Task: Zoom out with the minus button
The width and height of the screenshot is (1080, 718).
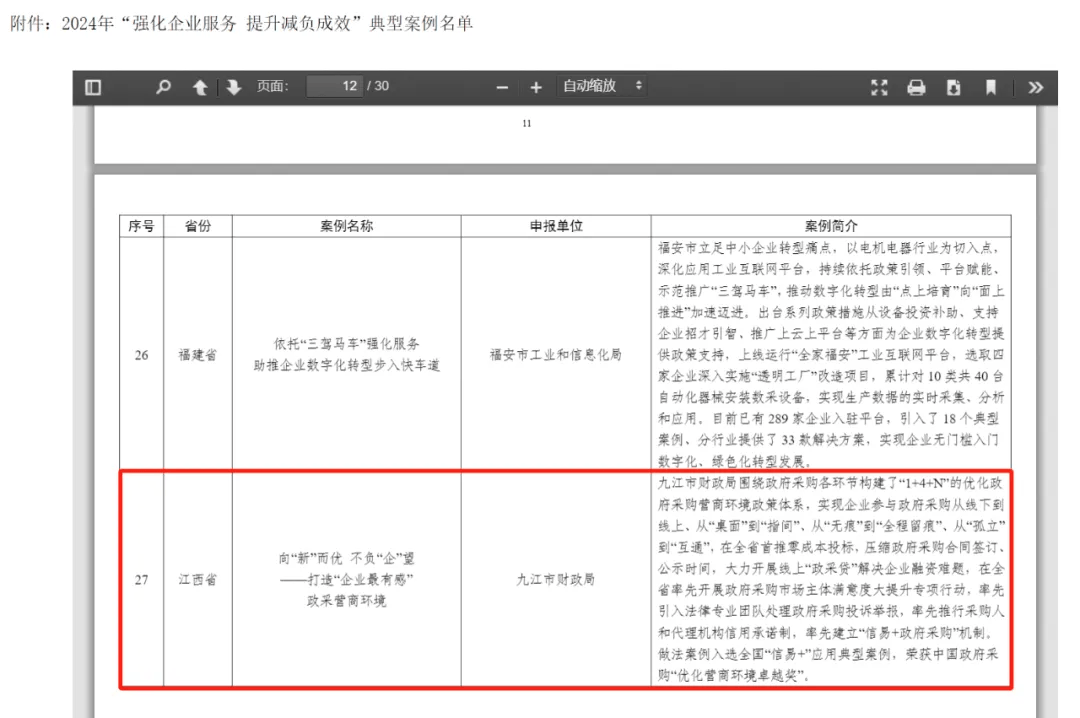Action: 502,88
